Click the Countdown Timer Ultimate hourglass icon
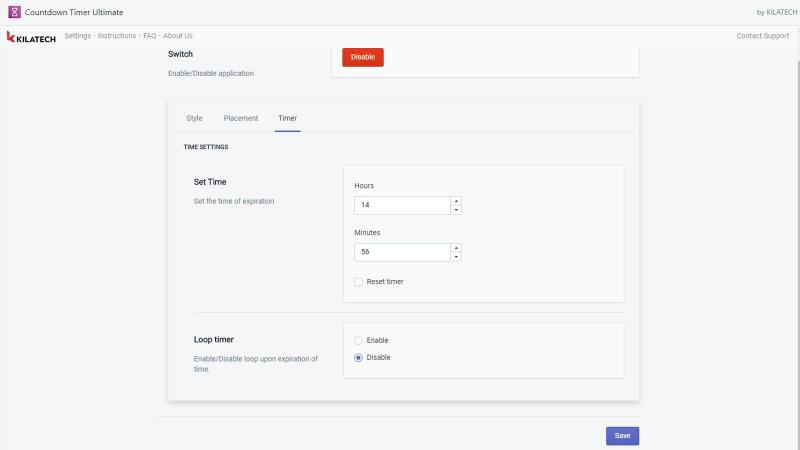The height and width of the screenshot is (450, 800). pos(14,12)
